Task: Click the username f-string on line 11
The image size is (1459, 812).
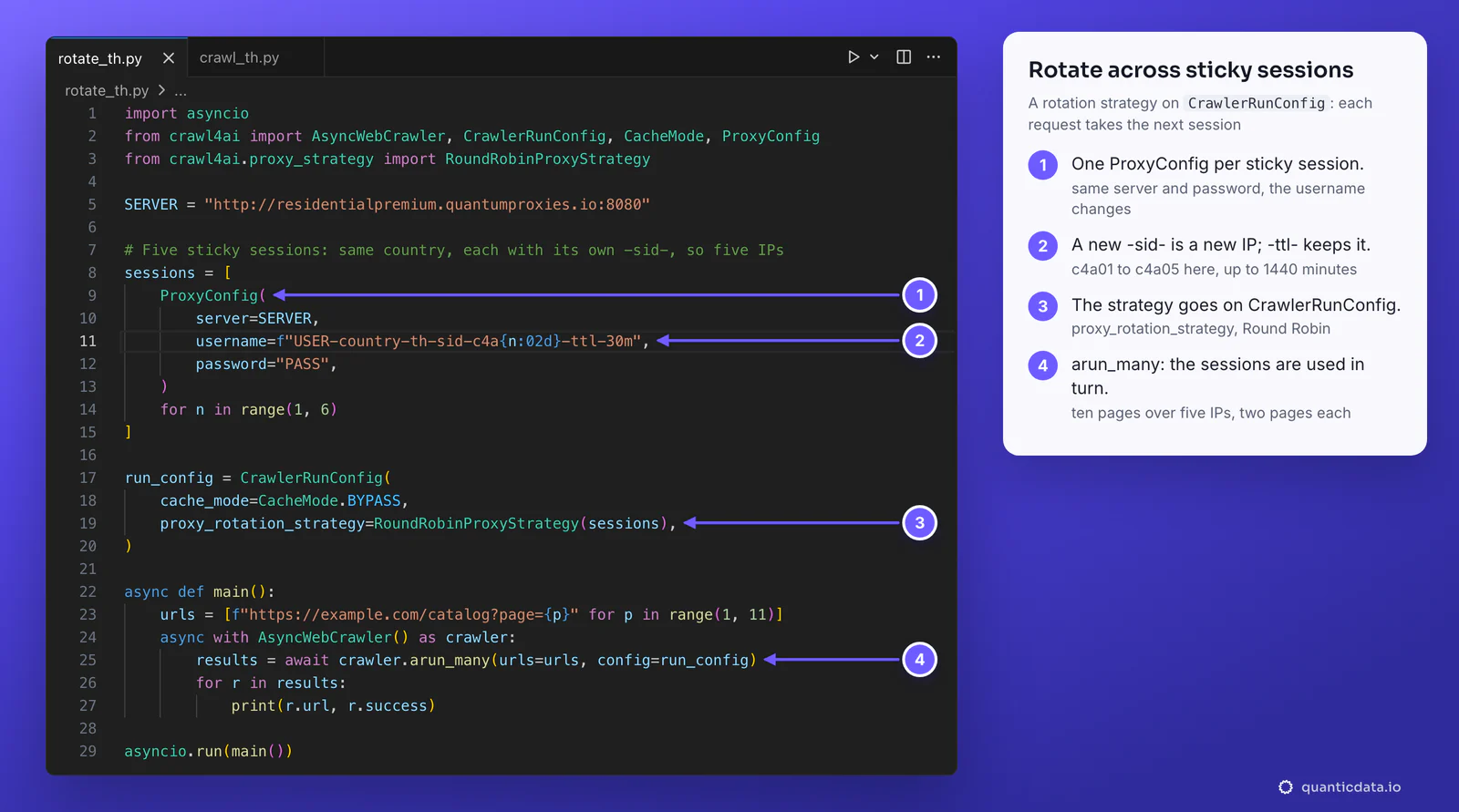Action: (459, 341)
